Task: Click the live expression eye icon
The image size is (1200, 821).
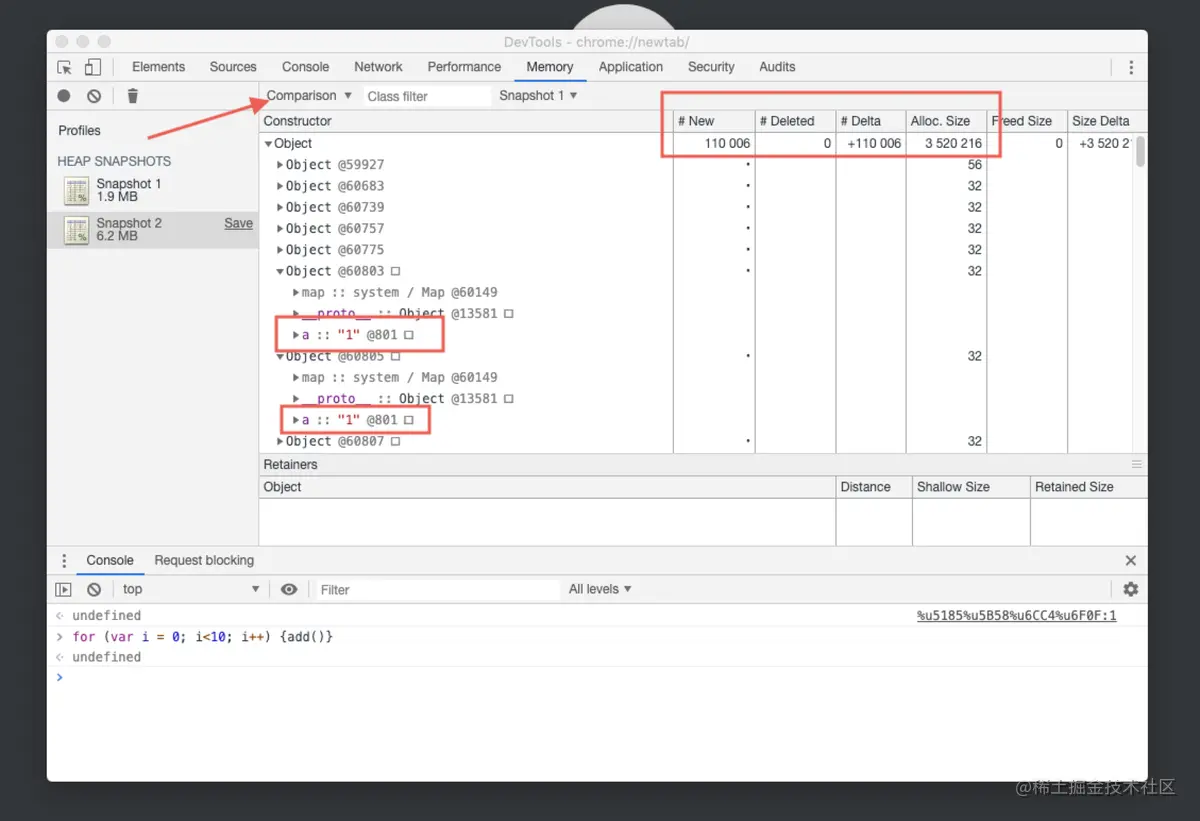Action: pyautogui.click(x=289, y=590)
